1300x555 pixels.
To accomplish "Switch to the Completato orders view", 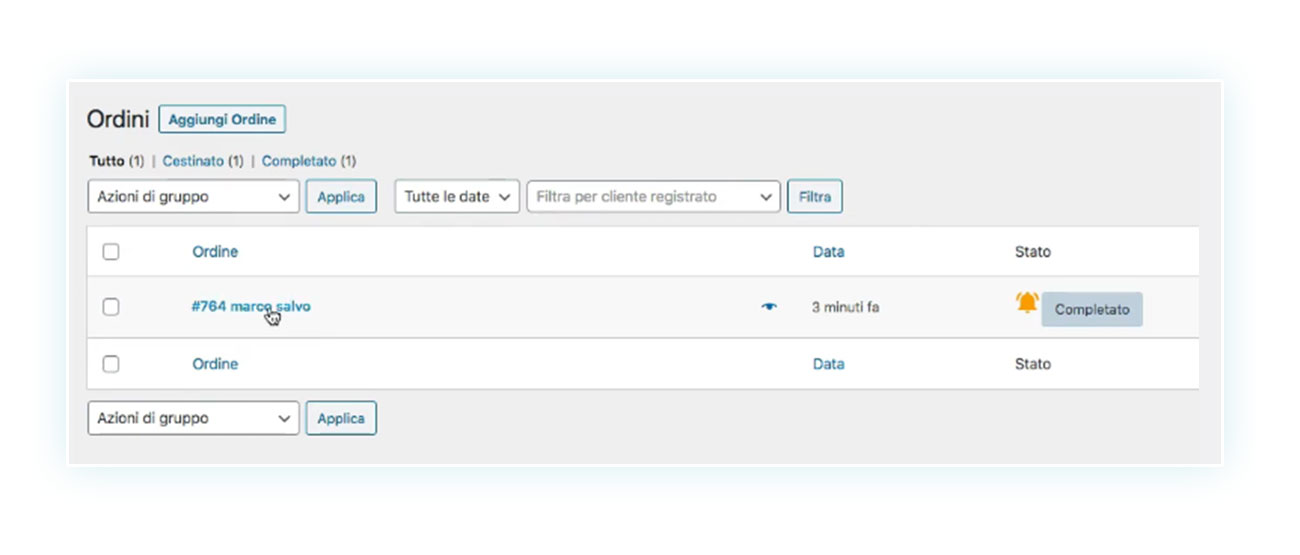I will (x=299, y=161).
